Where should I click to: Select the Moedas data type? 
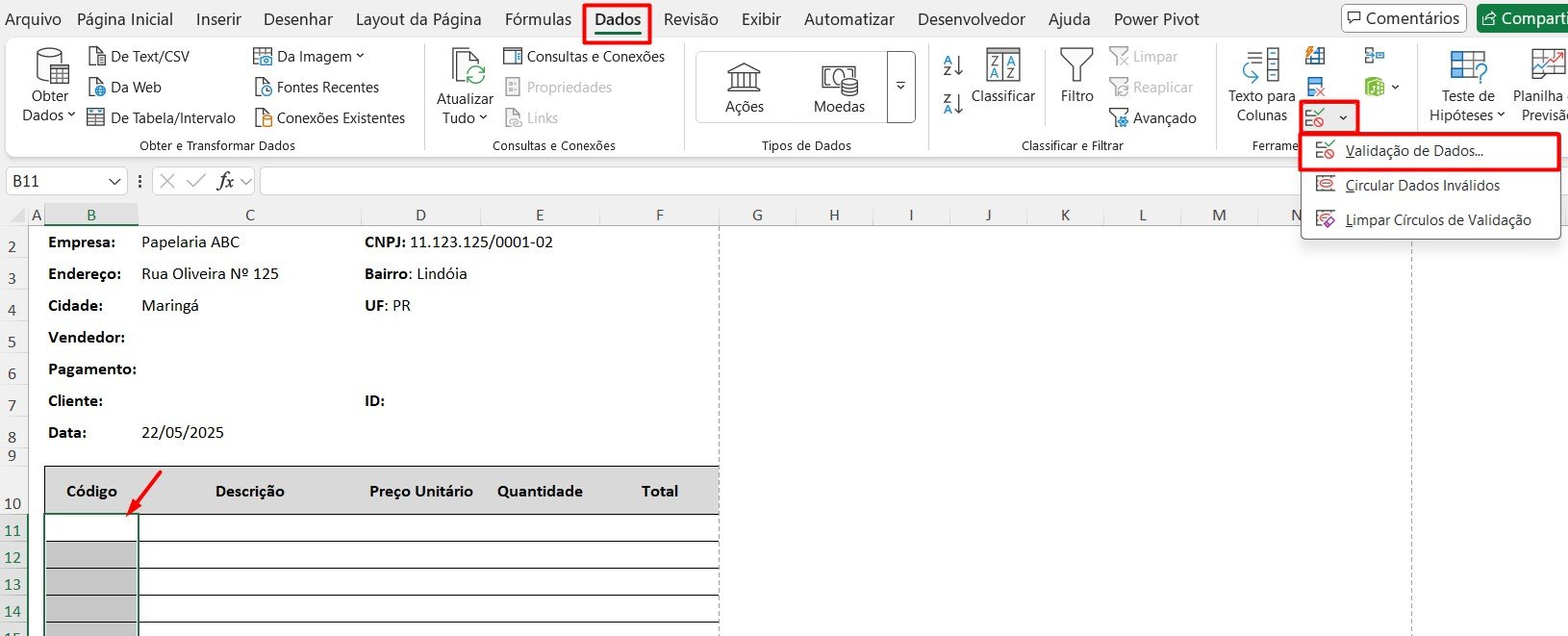(839, 89)
